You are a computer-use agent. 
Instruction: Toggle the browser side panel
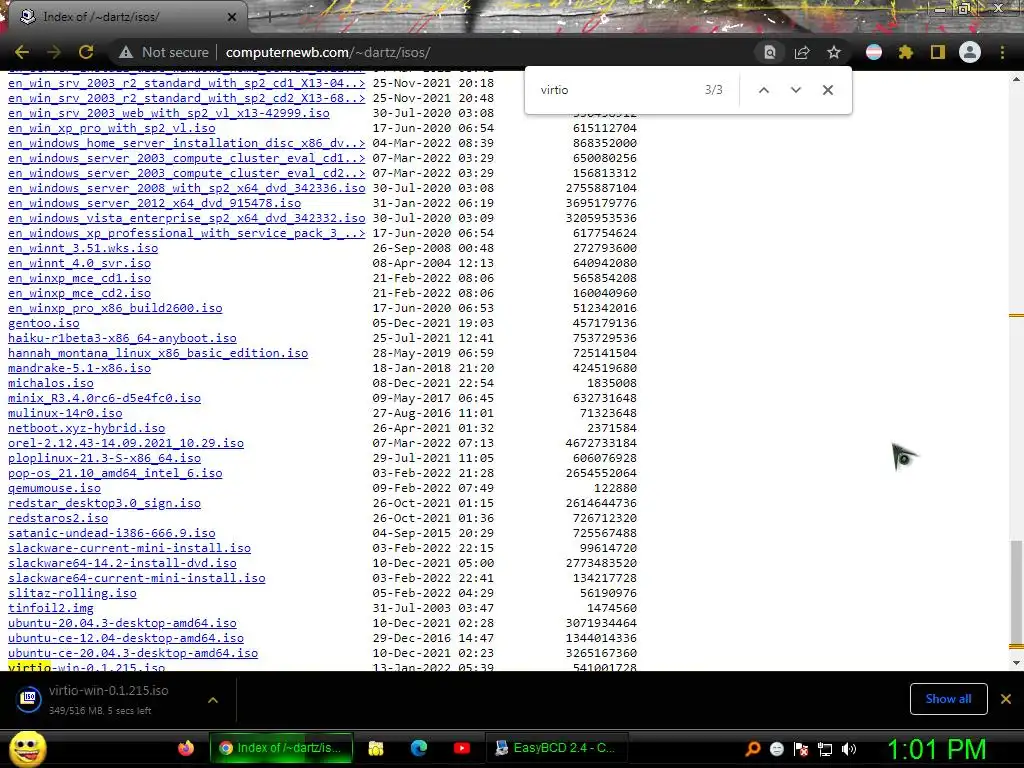pos(938,52)
